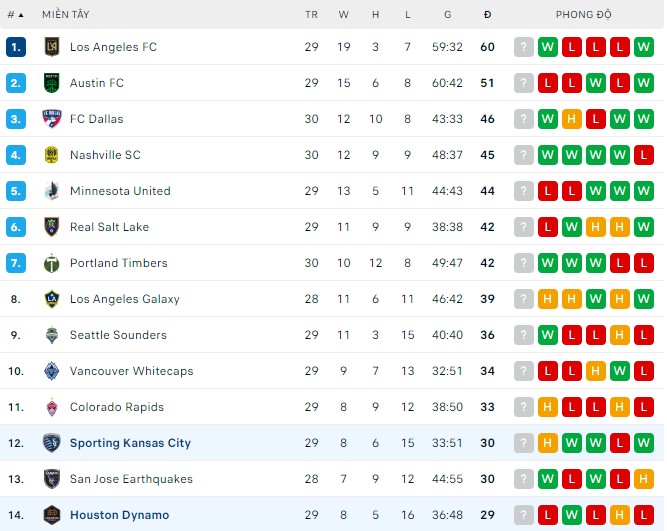Sort standings by the TR matches column
Viewport: 667px width, 531px height.
(x=312, y=15)
